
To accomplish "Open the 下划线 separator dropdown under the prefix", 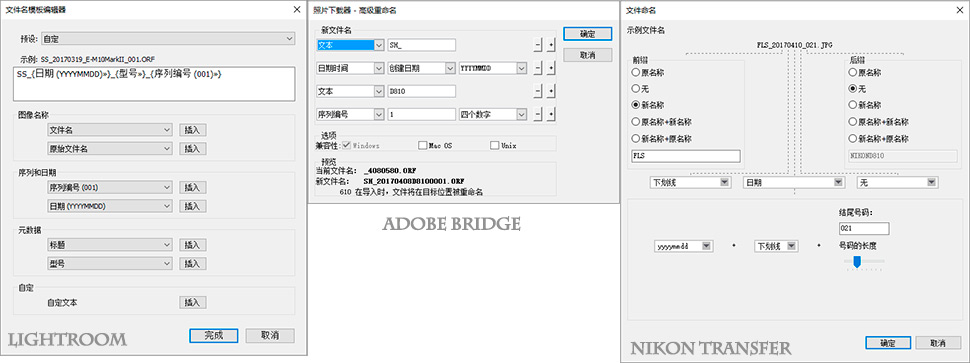I will [690, 182].
